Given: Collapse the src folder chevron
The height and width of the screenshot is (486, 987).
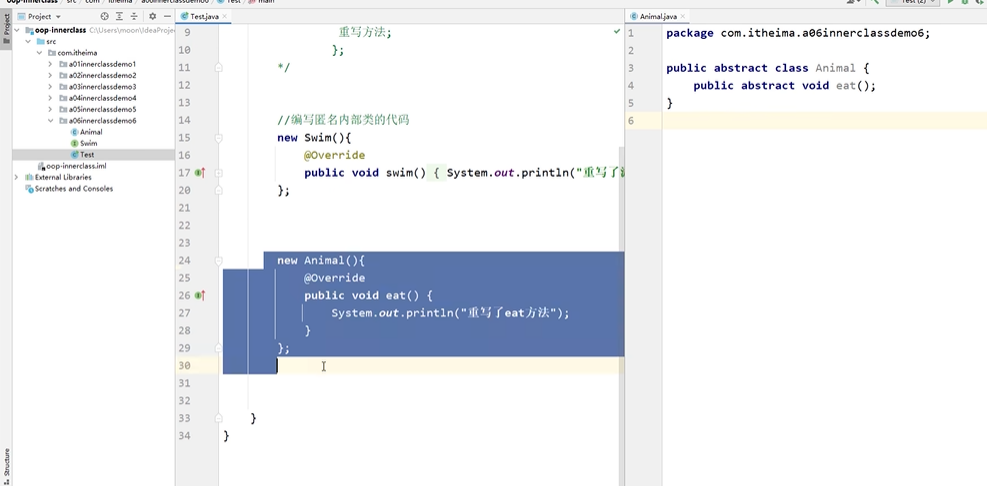Looking at the screenshot, I should click(28, 42).
